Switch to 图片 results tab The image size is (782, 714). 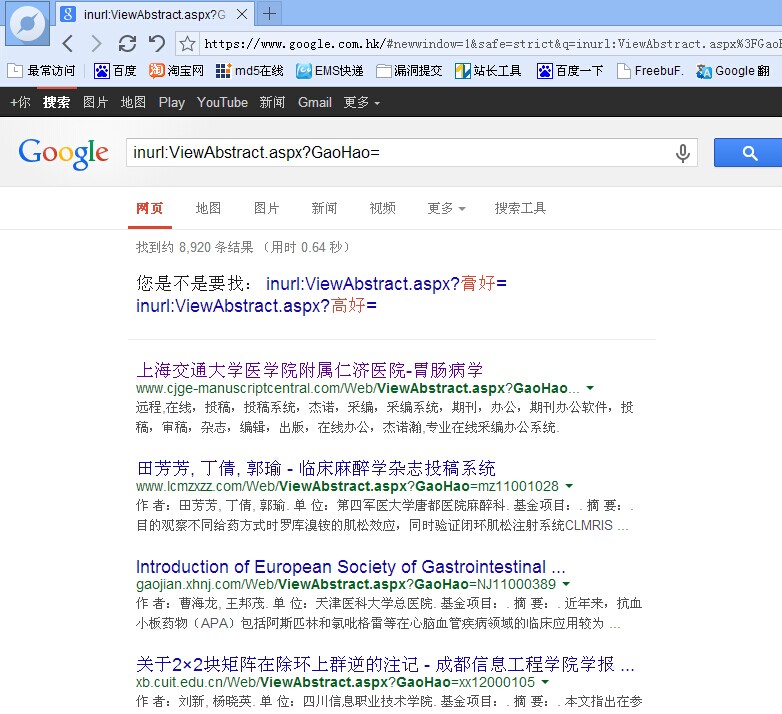[x=267, y=208]
